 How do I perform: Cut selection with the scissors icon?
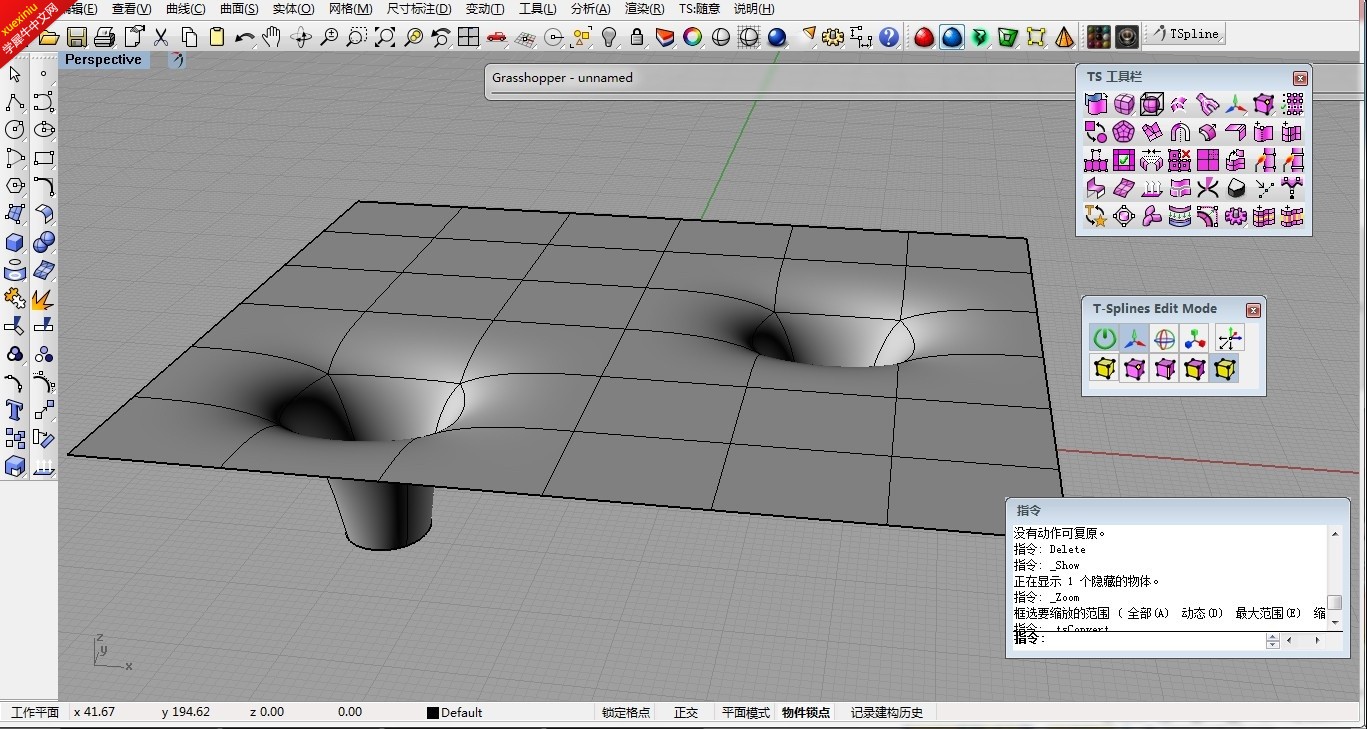161,38
